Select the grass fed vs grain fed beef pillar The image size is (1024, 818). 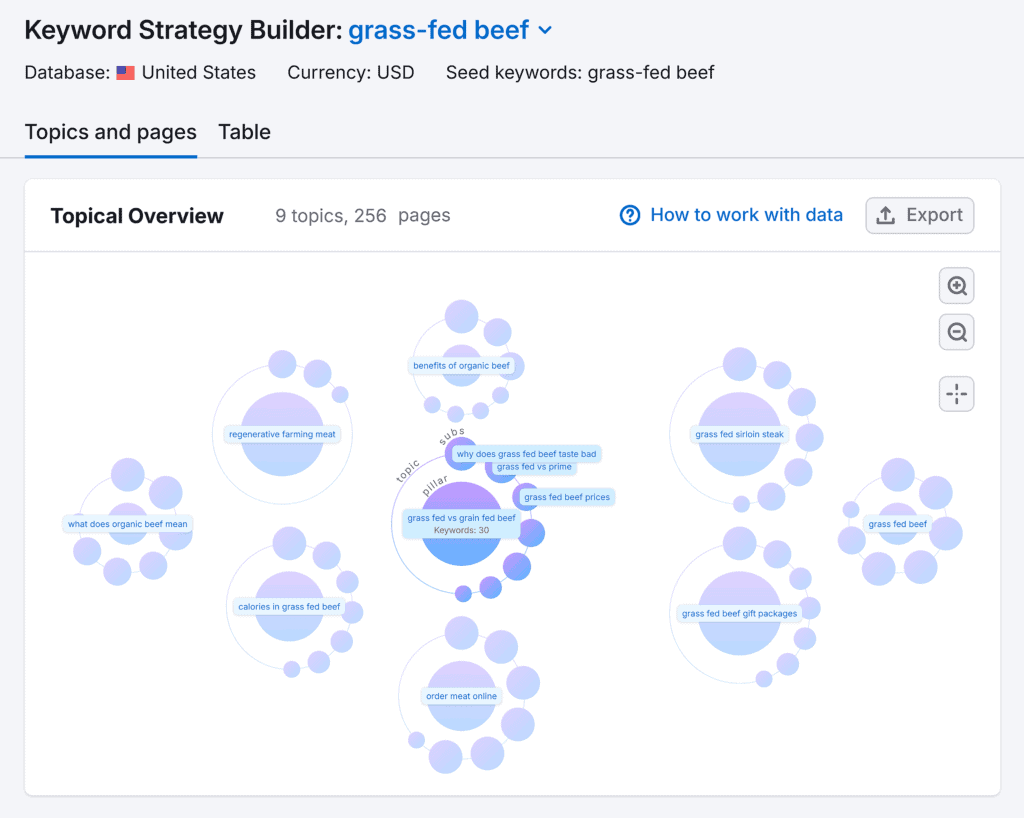461,518
